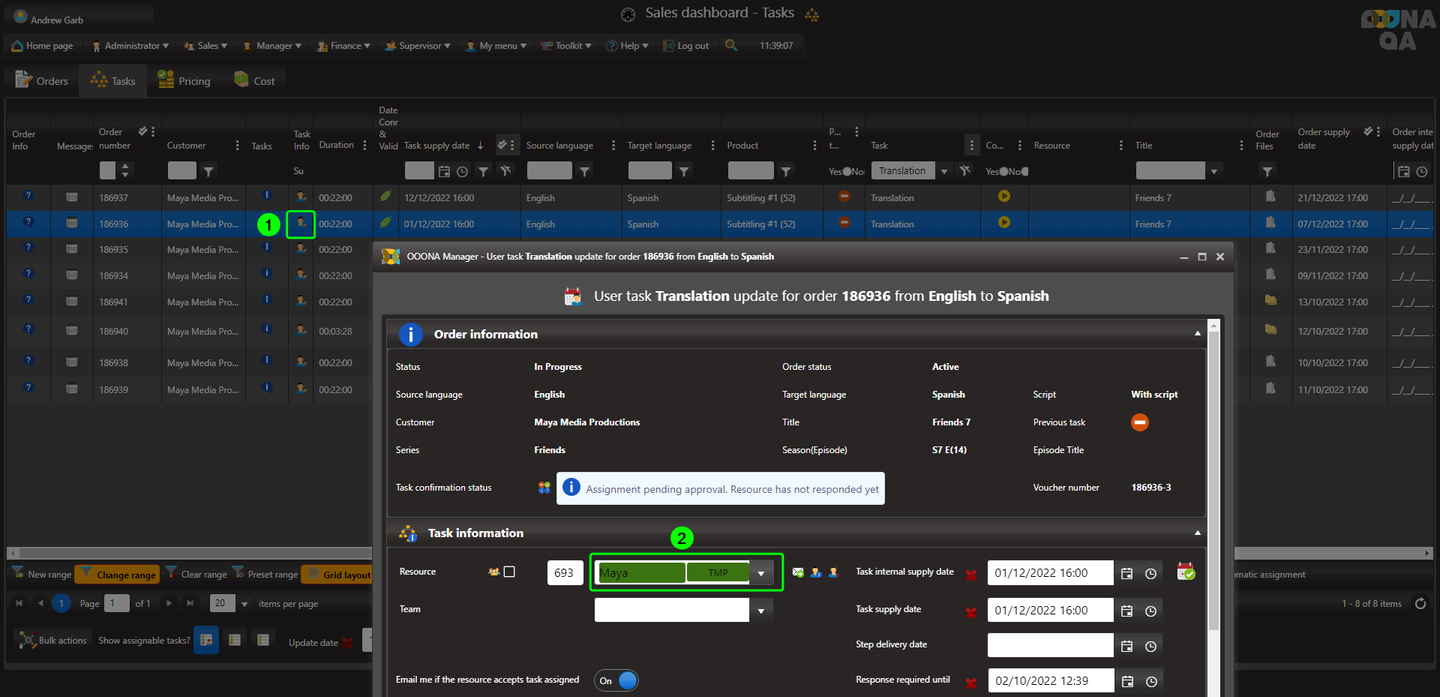Collapse the Order information section

tap(1197, 334)
